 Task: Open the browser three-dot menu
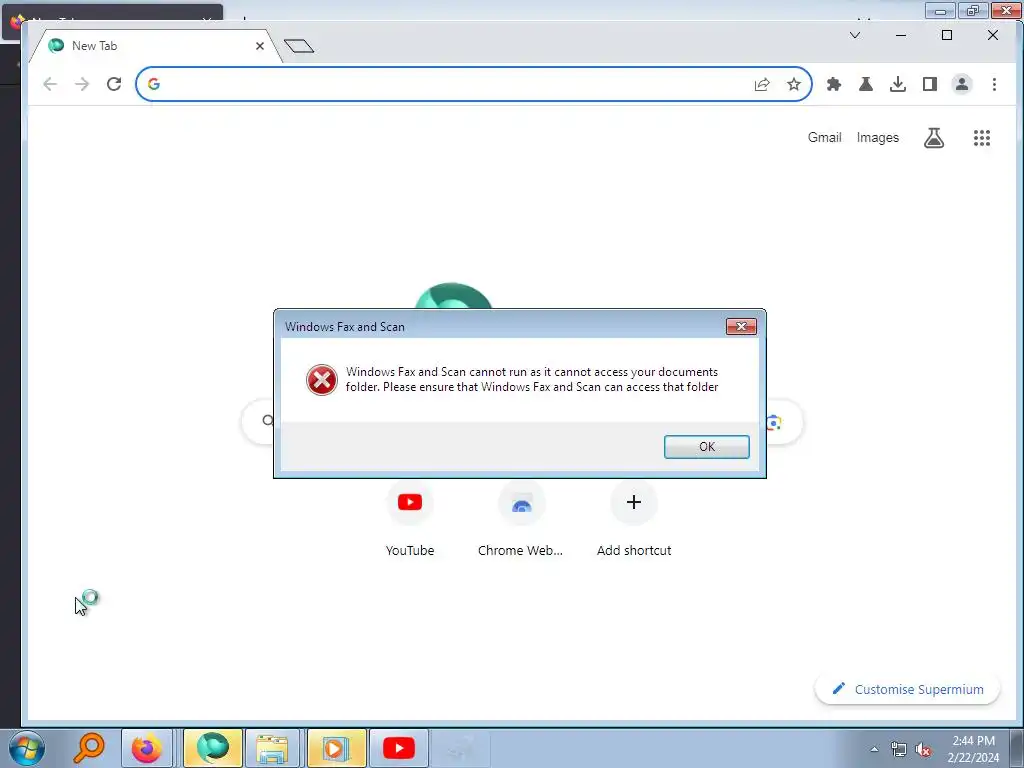pos(994,84)
